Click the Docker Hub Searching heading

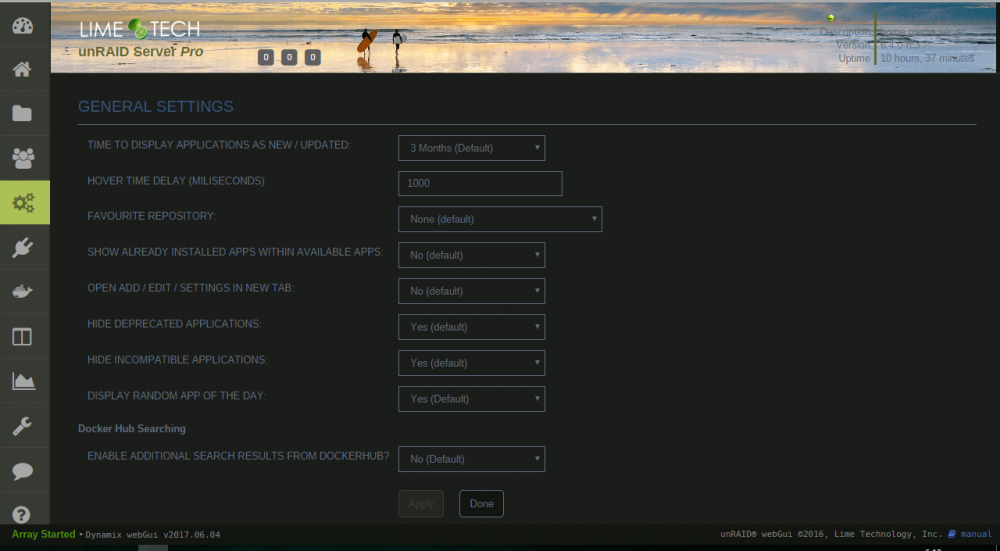pyautogui.click(x=132, y=429)
